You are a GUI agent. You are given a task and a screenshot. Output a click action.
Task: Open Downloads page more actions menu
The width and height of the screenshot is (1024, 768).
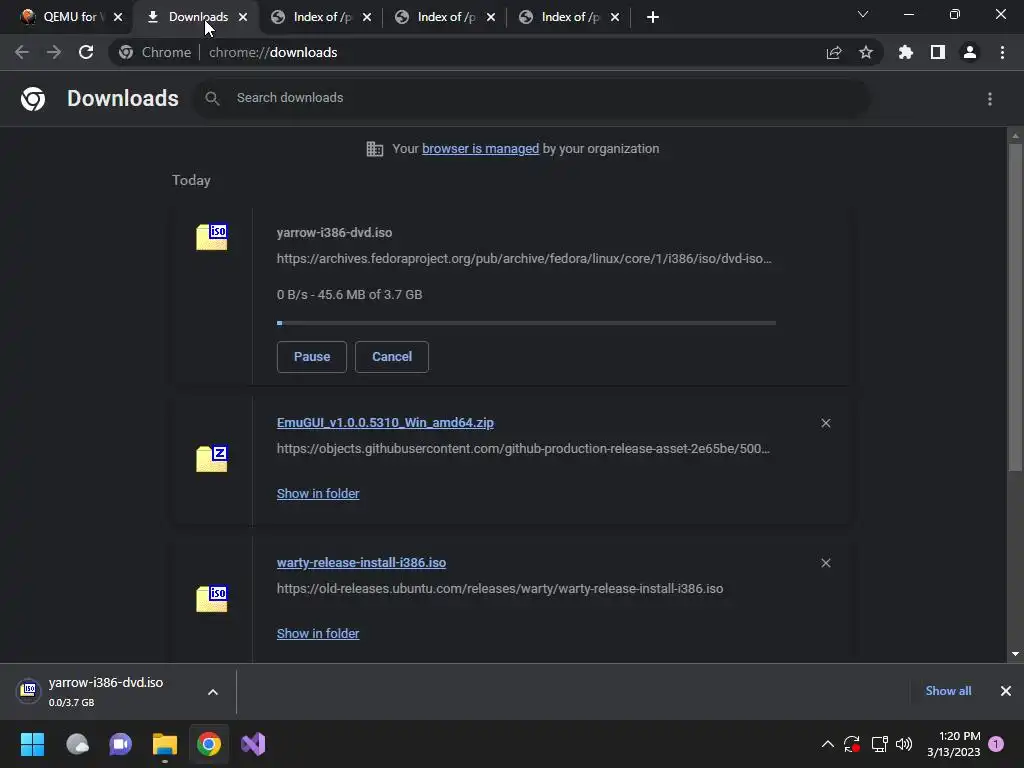[x=990, y=99]
